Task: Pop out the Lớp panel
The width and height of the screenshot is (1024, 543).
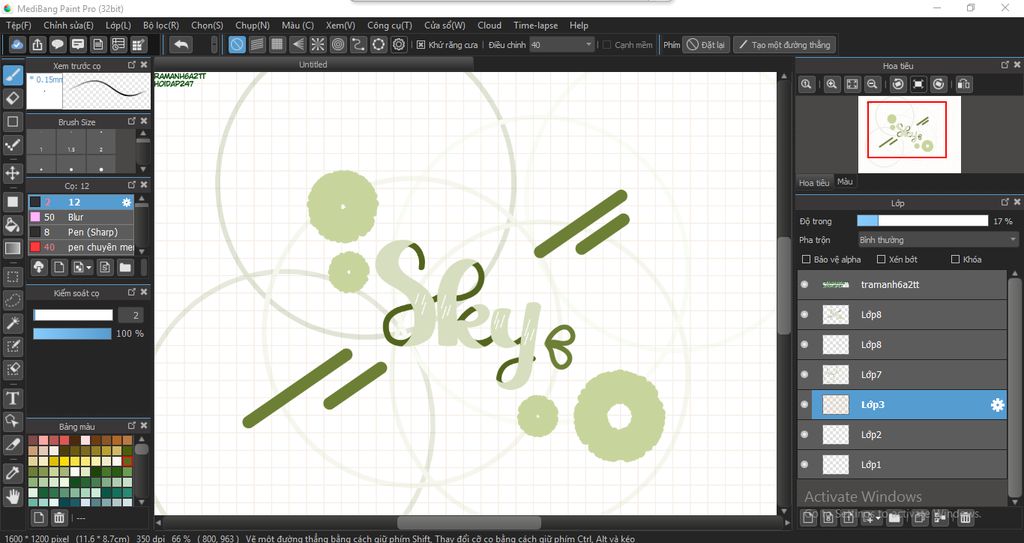Action: 1005,202
